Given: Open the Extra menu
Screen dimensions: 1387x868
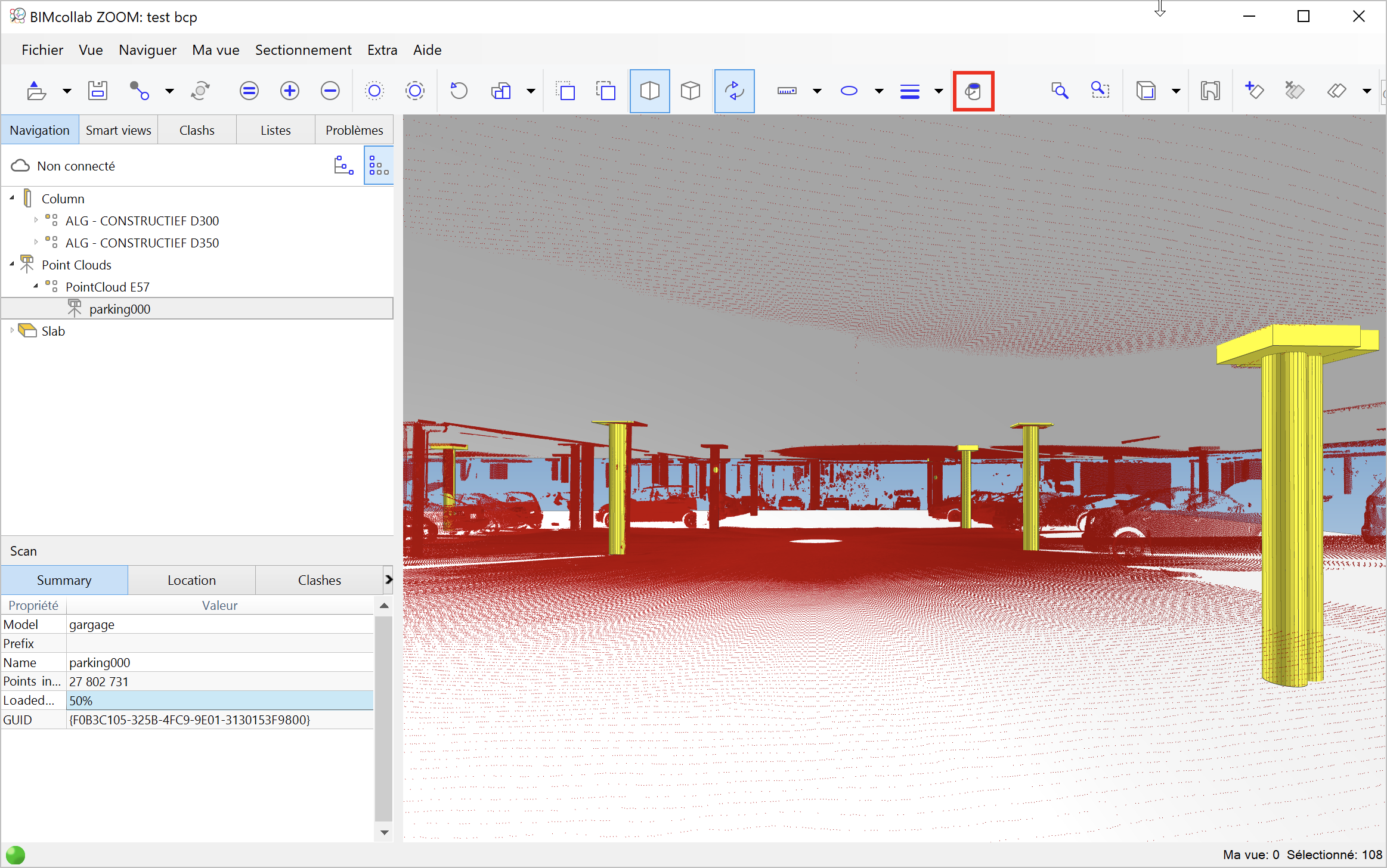Looking at the screenshot, I should (x=382, y=50).
